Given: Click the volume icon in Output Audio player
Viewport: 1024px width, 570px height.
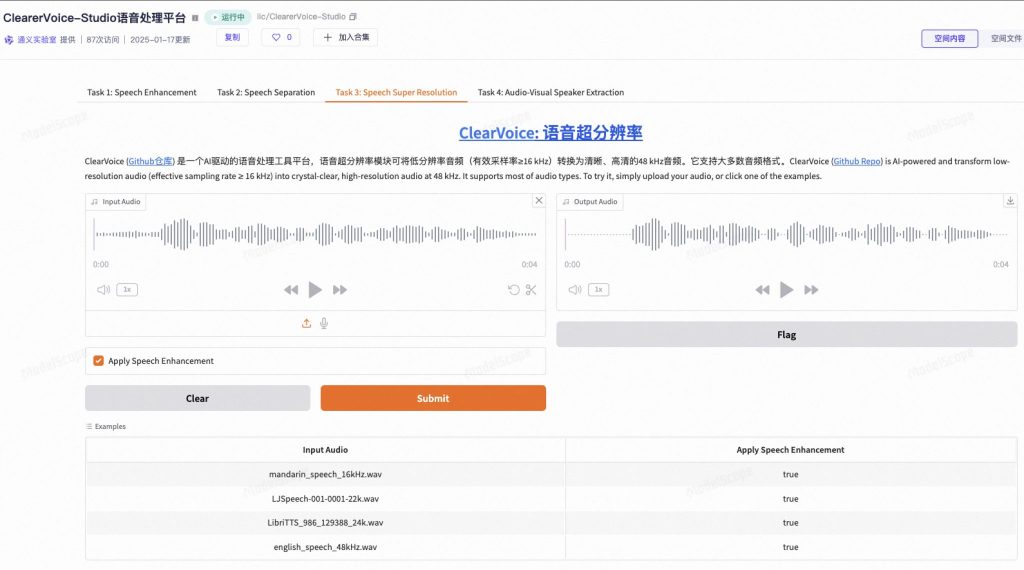Looking at the screenshot, I should 574,290.
